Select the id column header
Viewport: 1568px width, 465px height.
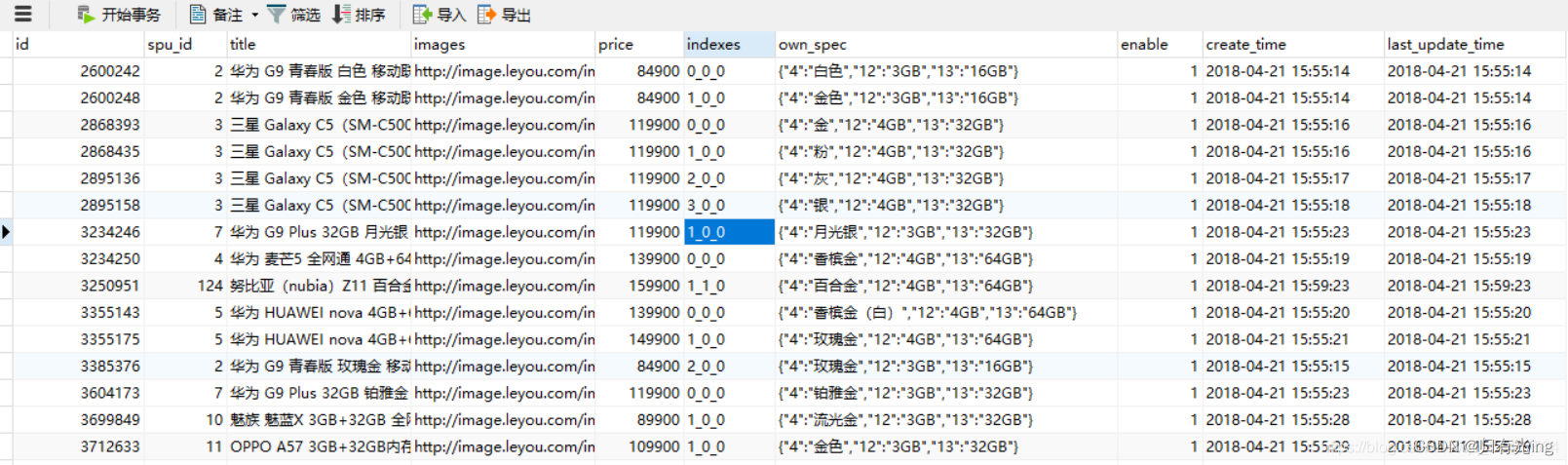coord(79,44)
